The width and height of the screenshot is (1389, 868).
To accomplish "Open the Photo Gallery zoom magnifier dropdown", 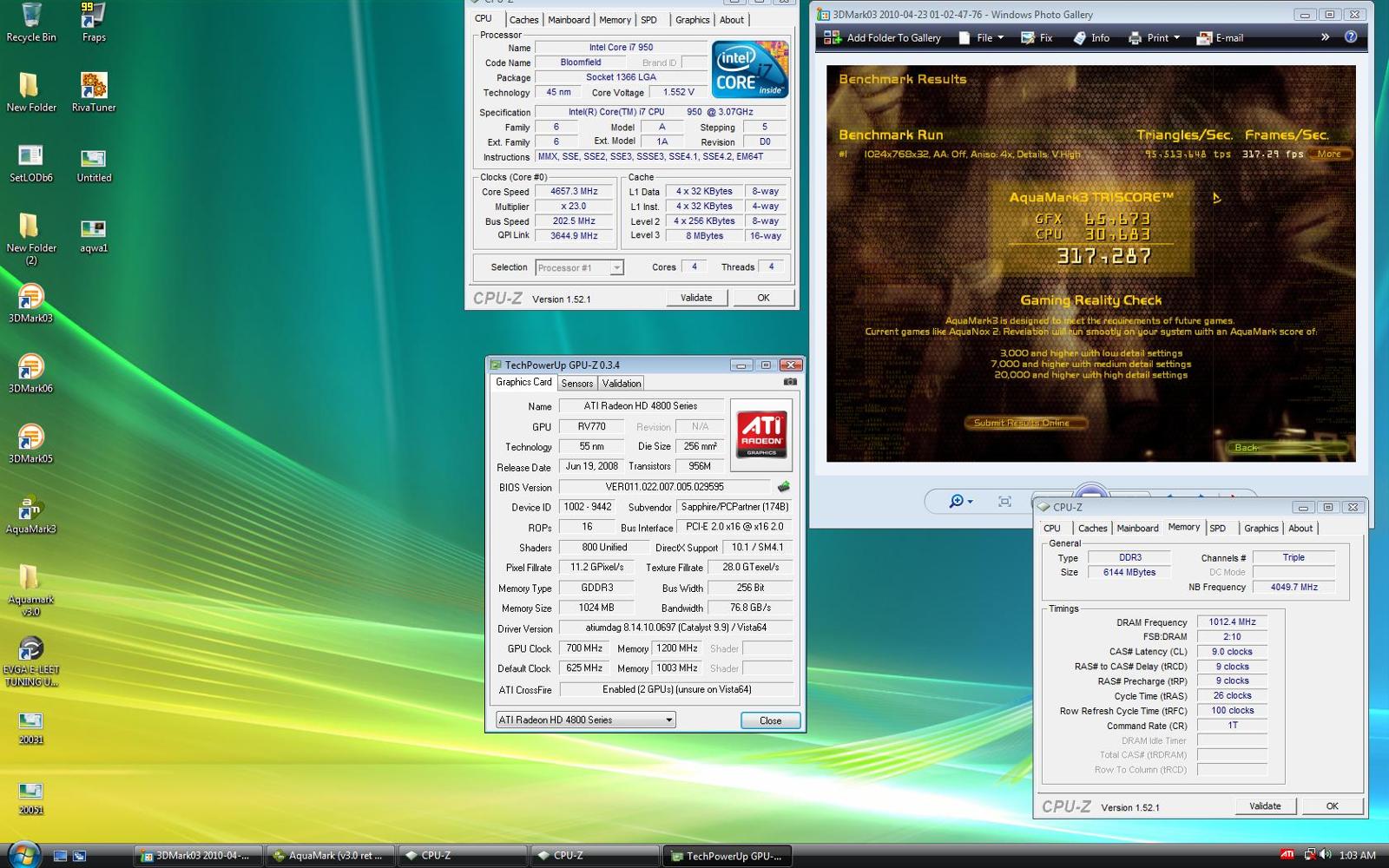I will 960,501.
